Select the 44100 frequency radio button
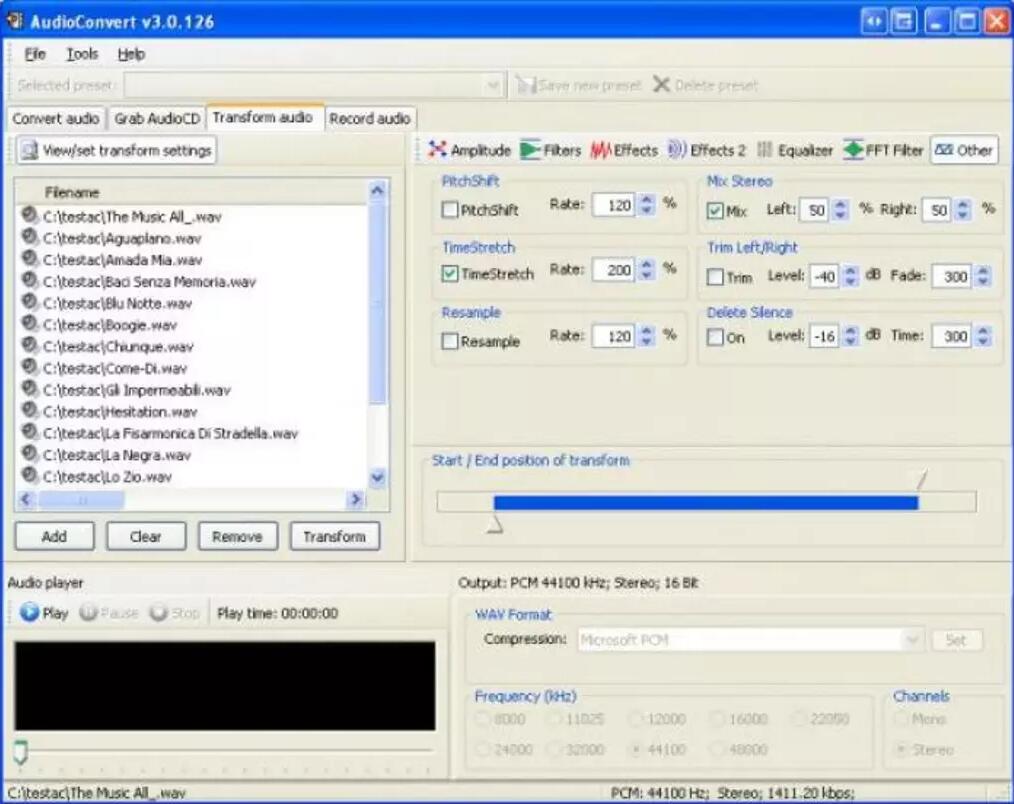 [636, 749]
